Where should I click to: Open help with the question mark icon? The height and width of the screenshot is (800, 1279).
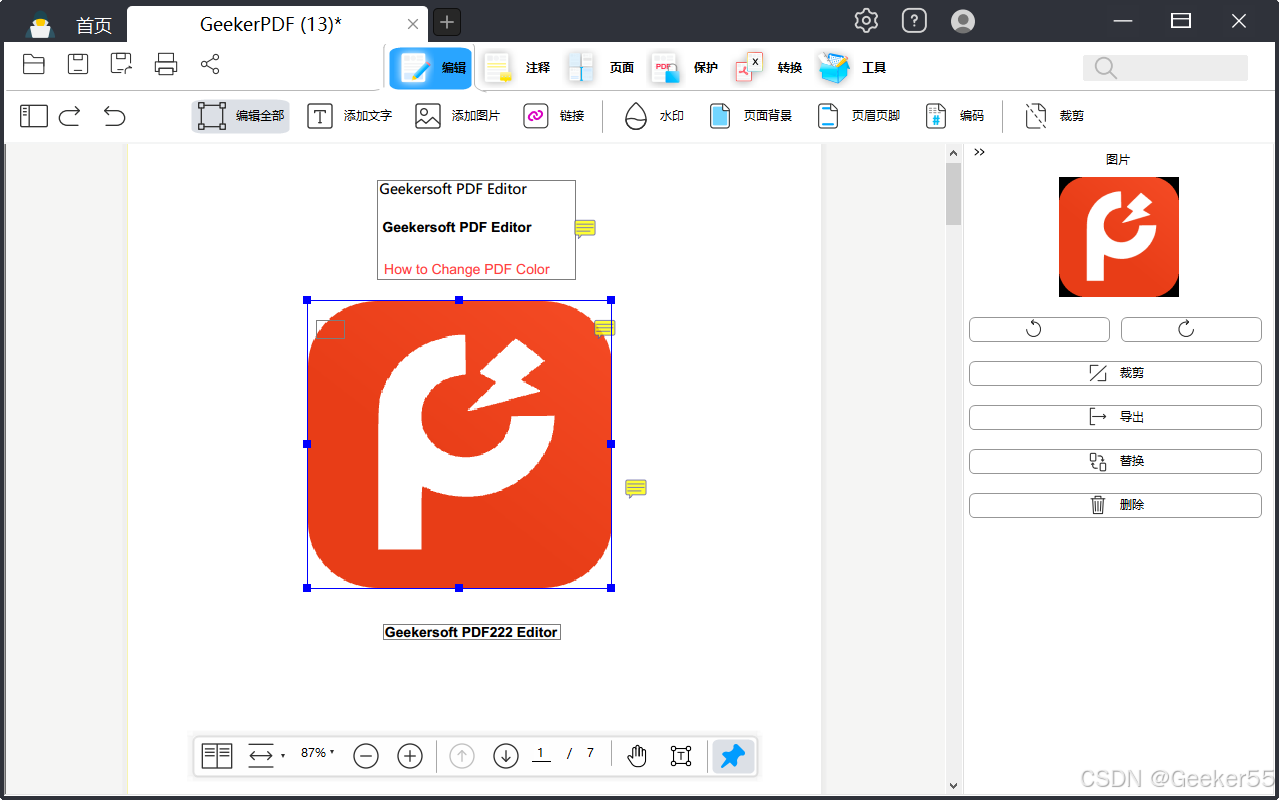914,20
